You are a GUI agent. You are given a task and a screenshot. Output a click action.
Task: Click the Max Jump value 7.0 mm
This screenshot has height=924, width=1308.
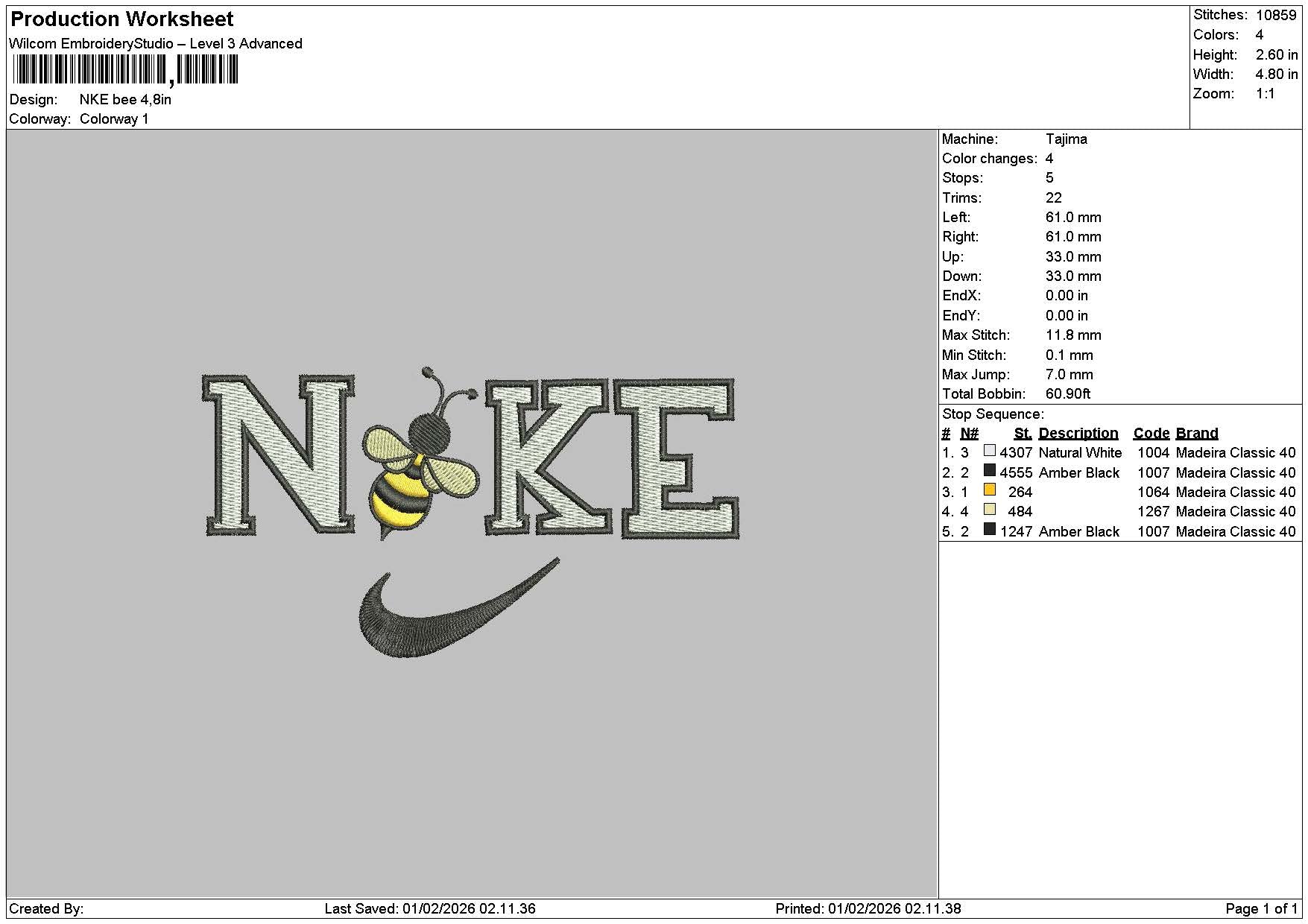click(1070, 375)
